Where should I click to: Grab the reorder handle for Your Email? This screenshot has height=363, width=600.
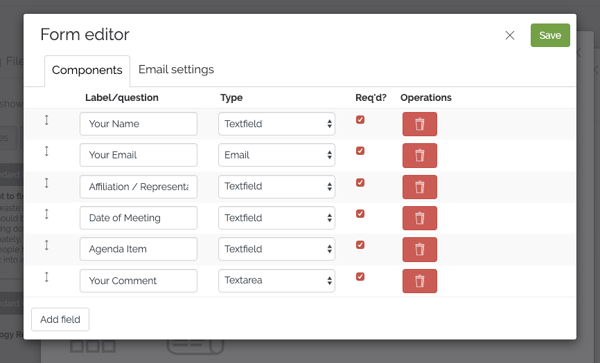pyautogui.click(x=47, y=151)
